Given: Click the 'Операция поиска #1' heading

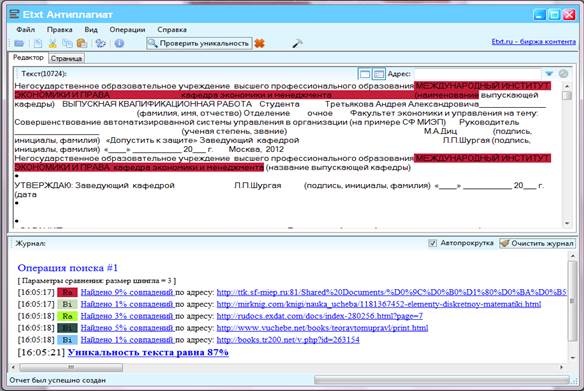Looking at the screenshot, I should point(67,268).
